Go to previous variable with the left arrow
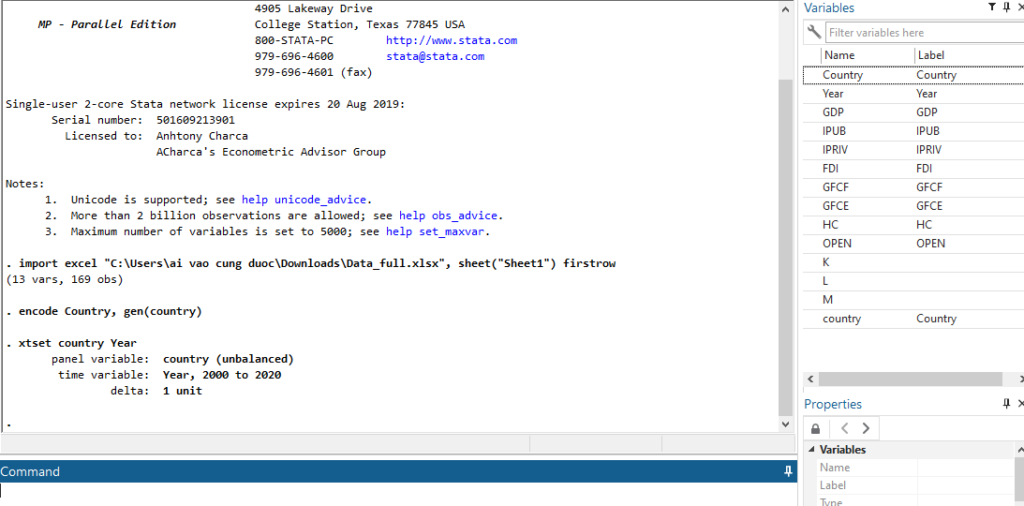This screenshot has height=506, width=1024. point(844,428)
